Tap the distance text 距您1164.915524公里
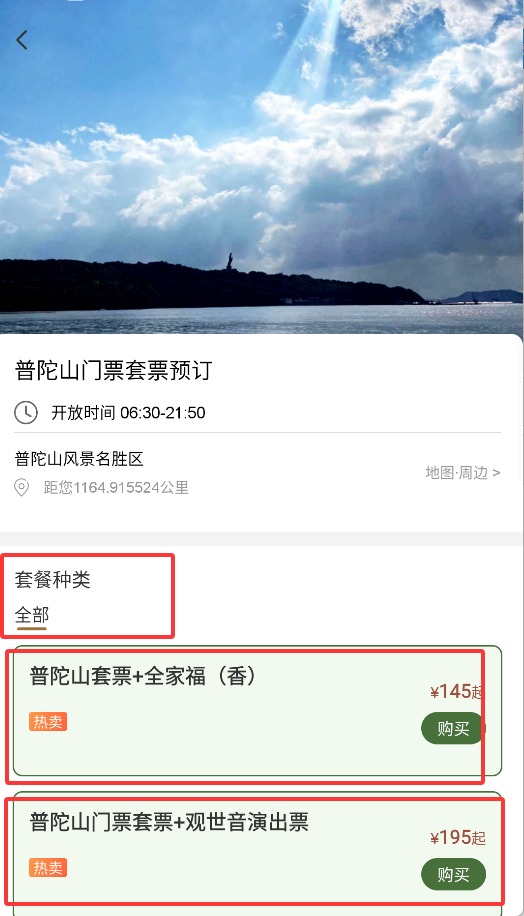524x916 pixels. click(116, 488)
